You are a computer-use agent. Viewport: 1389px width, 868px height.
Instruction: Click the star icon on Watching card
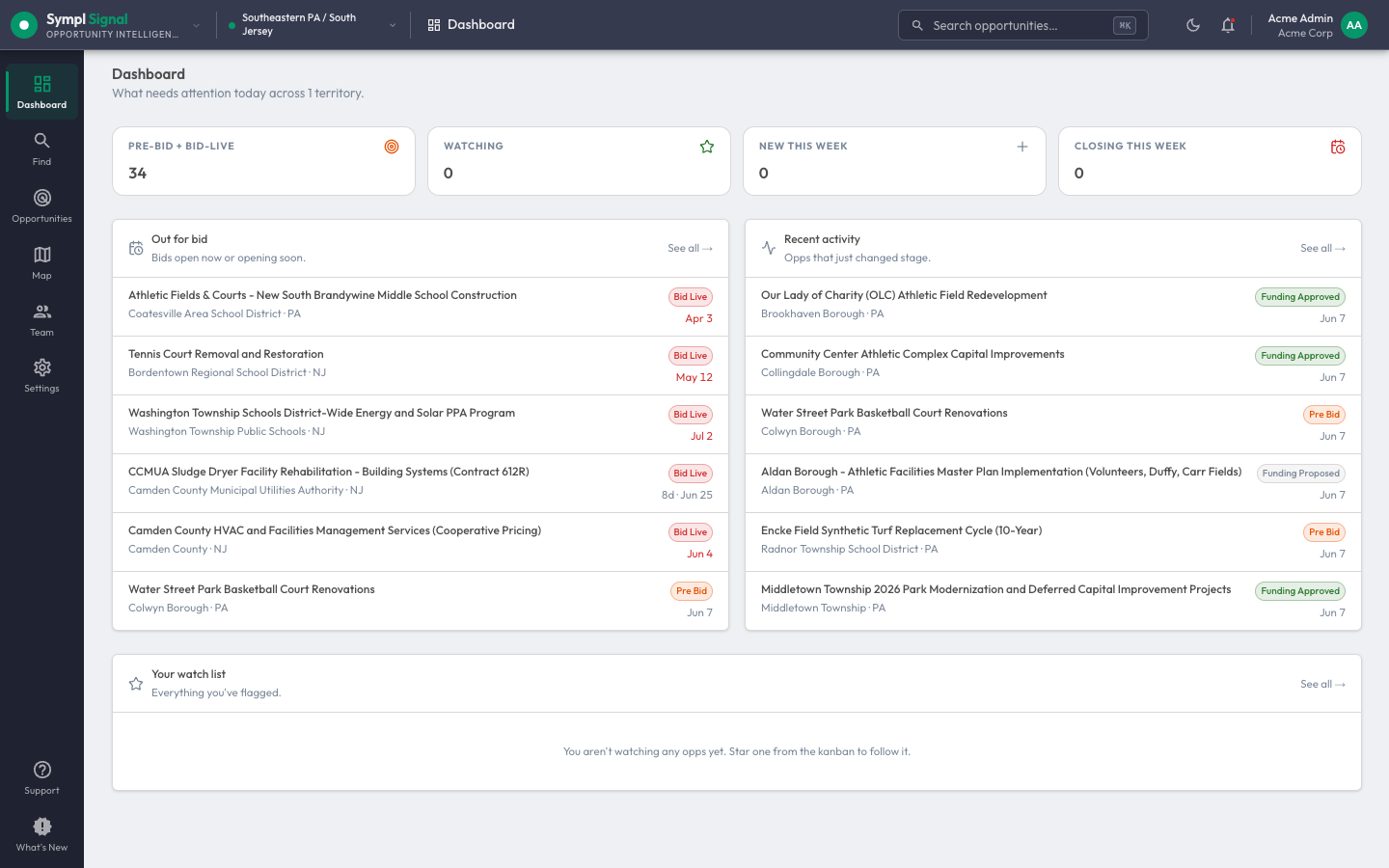[707, 147]
